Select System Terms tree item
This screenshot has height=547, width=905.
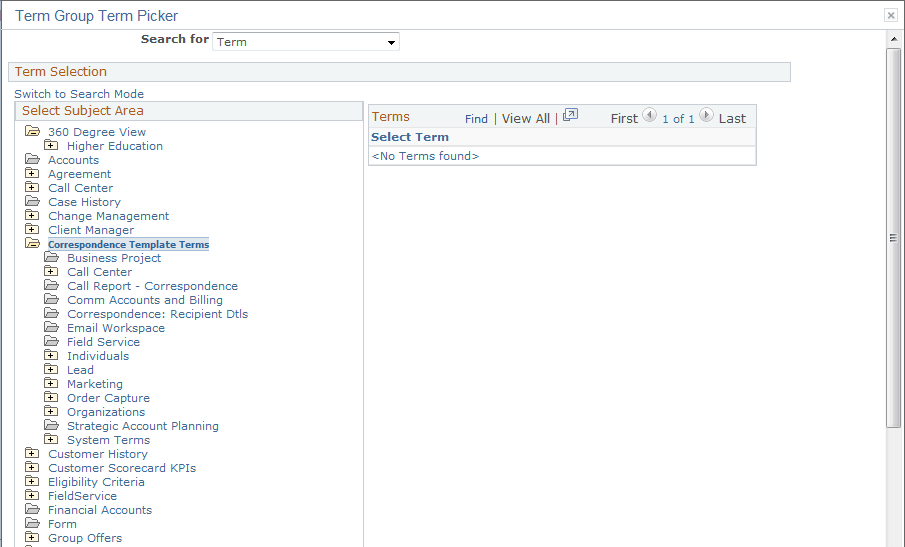[109, 440]
